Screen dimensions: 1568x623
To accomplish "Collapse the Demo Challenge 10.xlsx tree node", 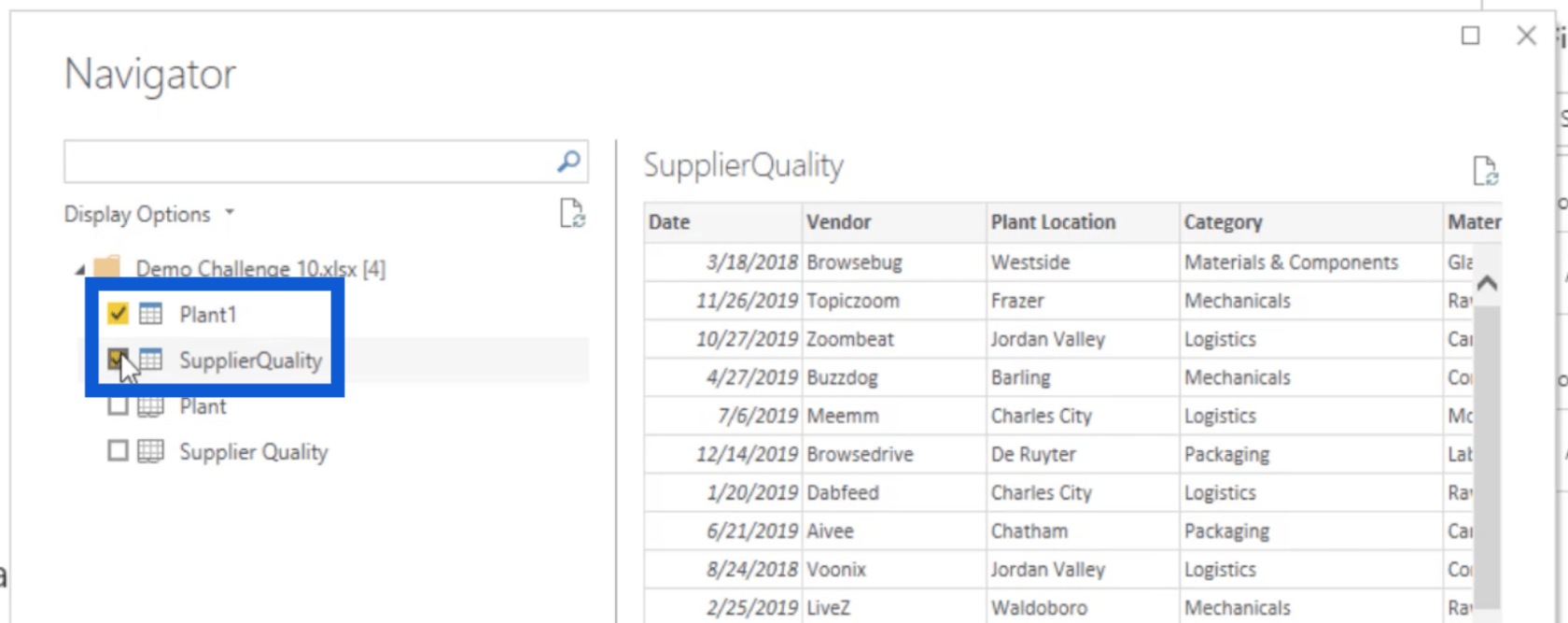I will tap(79, 270).
